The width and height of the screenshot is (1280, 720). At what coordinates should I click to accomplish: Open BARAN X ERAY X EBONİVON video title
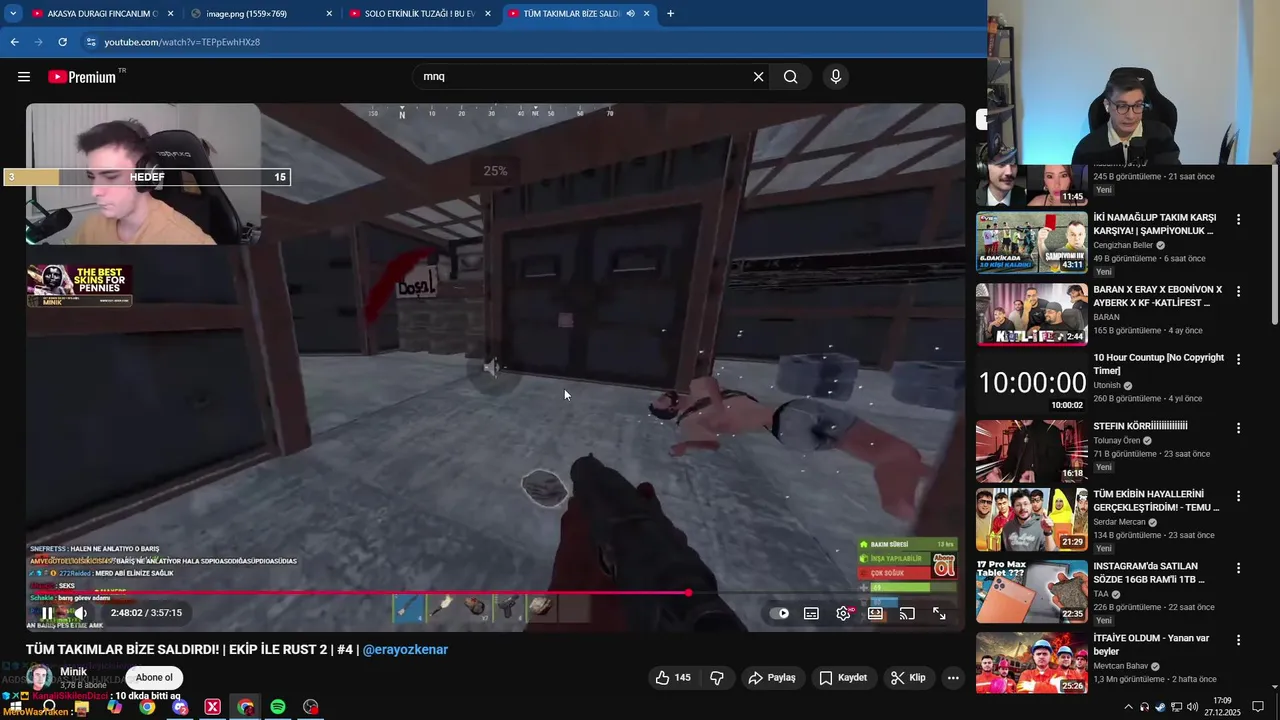1157,296
